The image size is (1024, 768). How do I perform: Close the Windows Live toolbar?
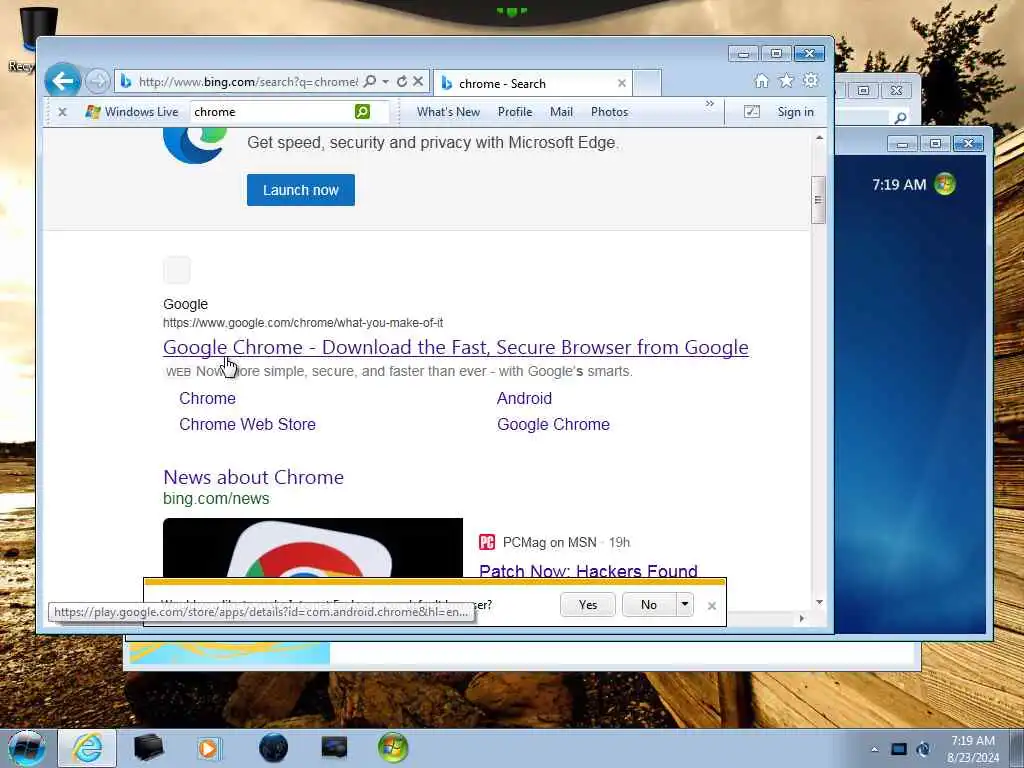click(x=63, y=112)
